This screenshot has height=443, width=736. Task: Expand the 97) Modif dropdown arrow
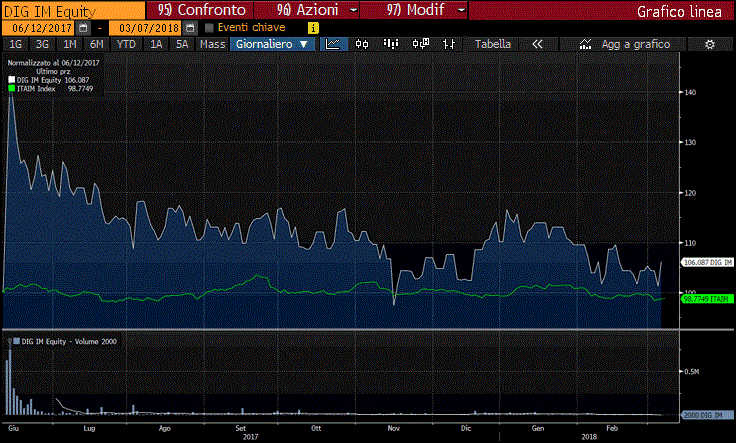click(461, 10)
